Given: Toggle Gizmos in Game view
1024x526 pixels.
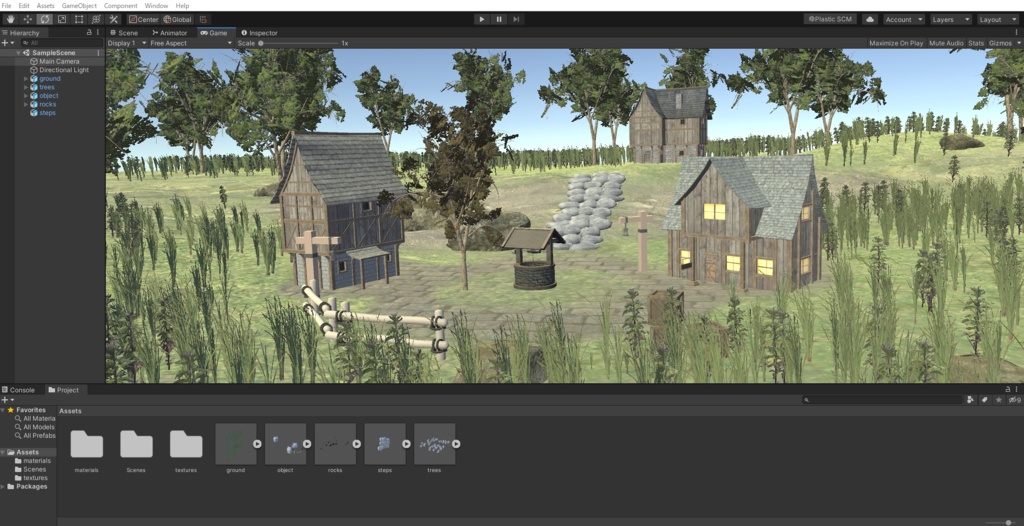Looking at the screenshot, I should point(1000,43).
